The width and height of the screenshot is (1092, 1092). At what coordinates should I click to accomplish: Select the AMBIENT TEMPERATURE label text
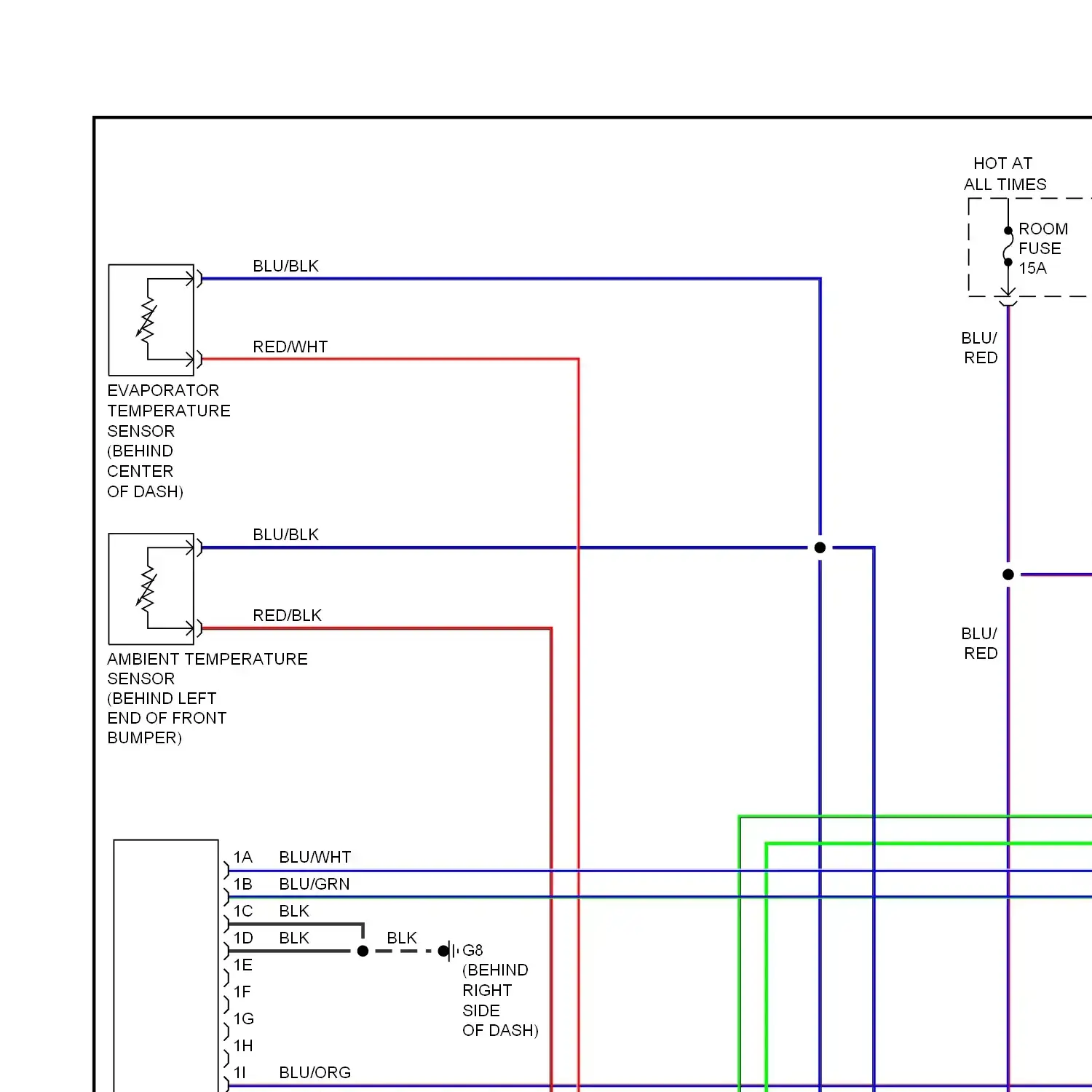[207, 659]
